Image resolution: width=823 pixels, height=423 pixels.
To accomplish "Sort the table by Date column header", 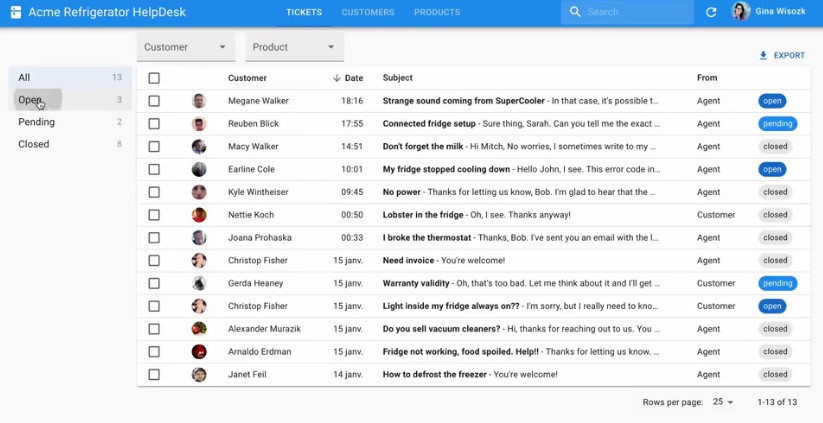I will coord(348,78).
